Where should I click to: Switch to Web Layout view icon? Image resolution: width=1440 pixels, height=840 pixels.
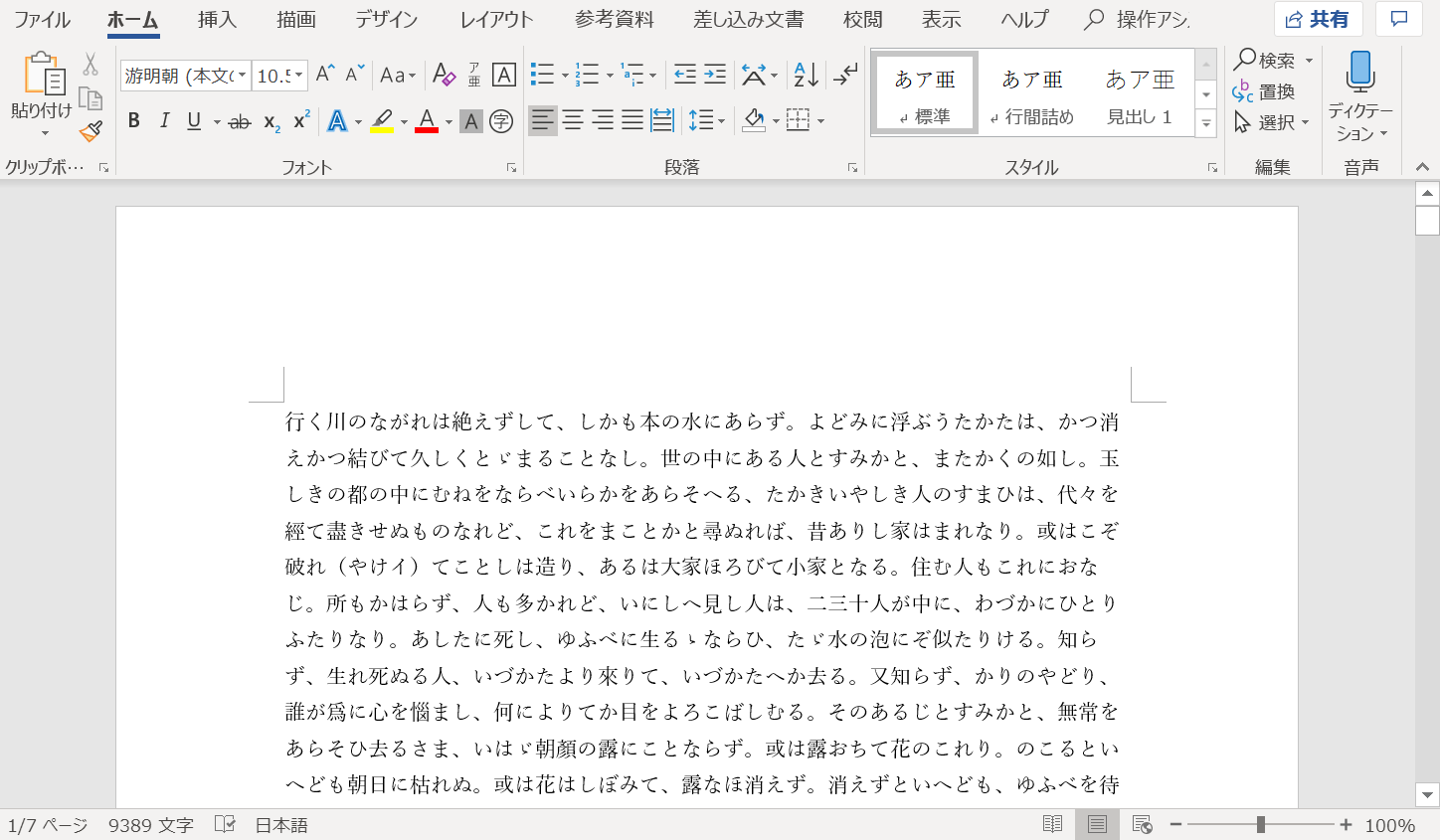click(x=1142, y=824)
